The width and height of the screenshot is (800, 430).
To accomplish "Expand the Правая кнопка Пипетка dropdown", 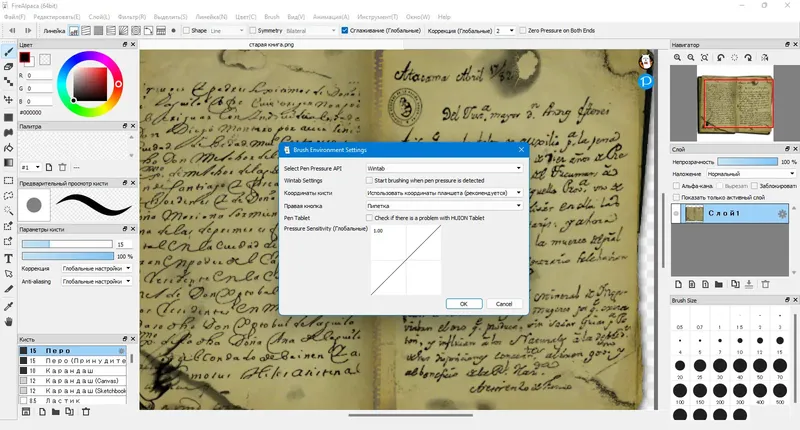I will (444, 206).
